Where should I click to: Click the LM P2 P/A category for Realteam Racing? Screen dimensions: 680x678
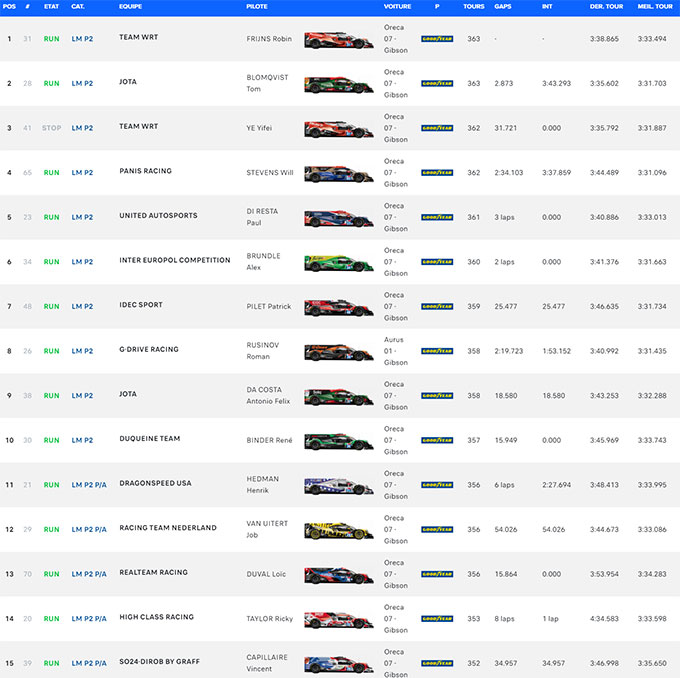pyautogui.click(x=89, y=573)
